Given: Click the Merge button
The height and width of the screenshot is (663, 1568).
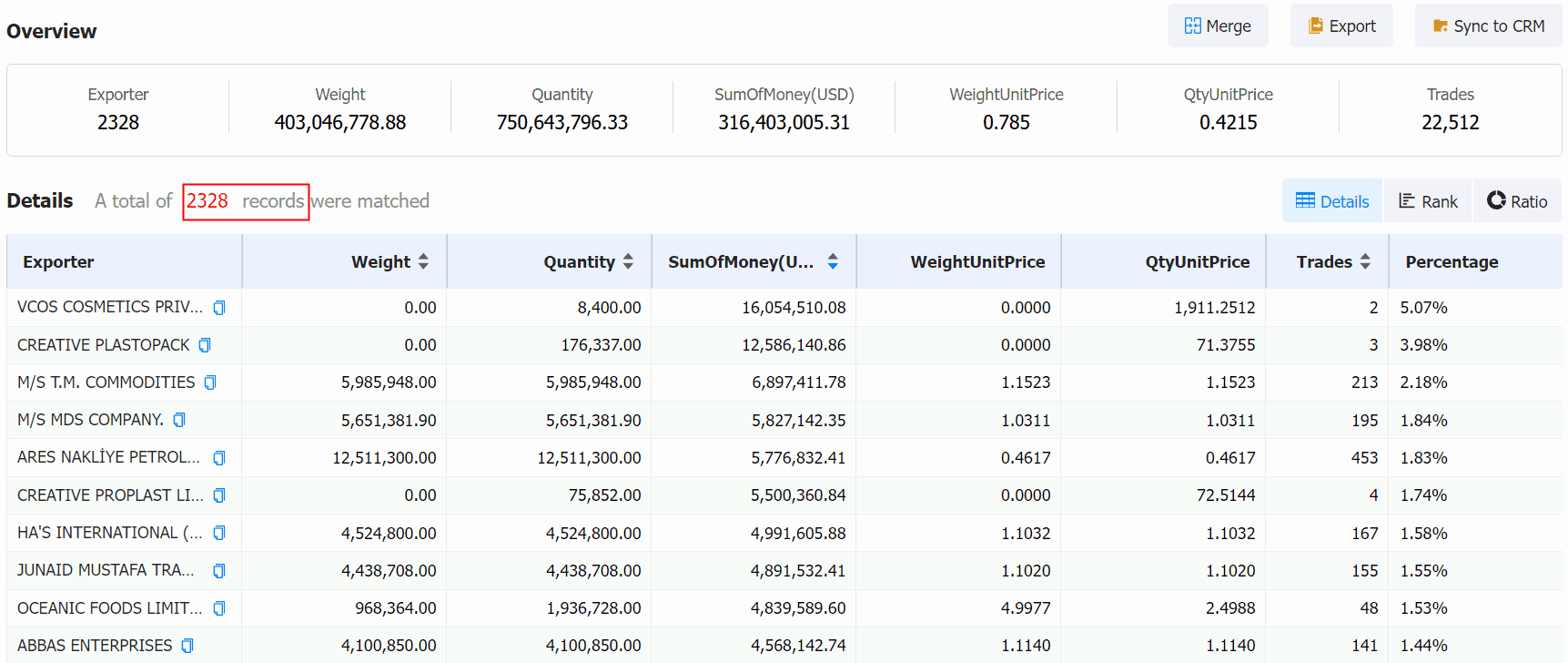Looking at the screenshot, I should [1218, 26].
